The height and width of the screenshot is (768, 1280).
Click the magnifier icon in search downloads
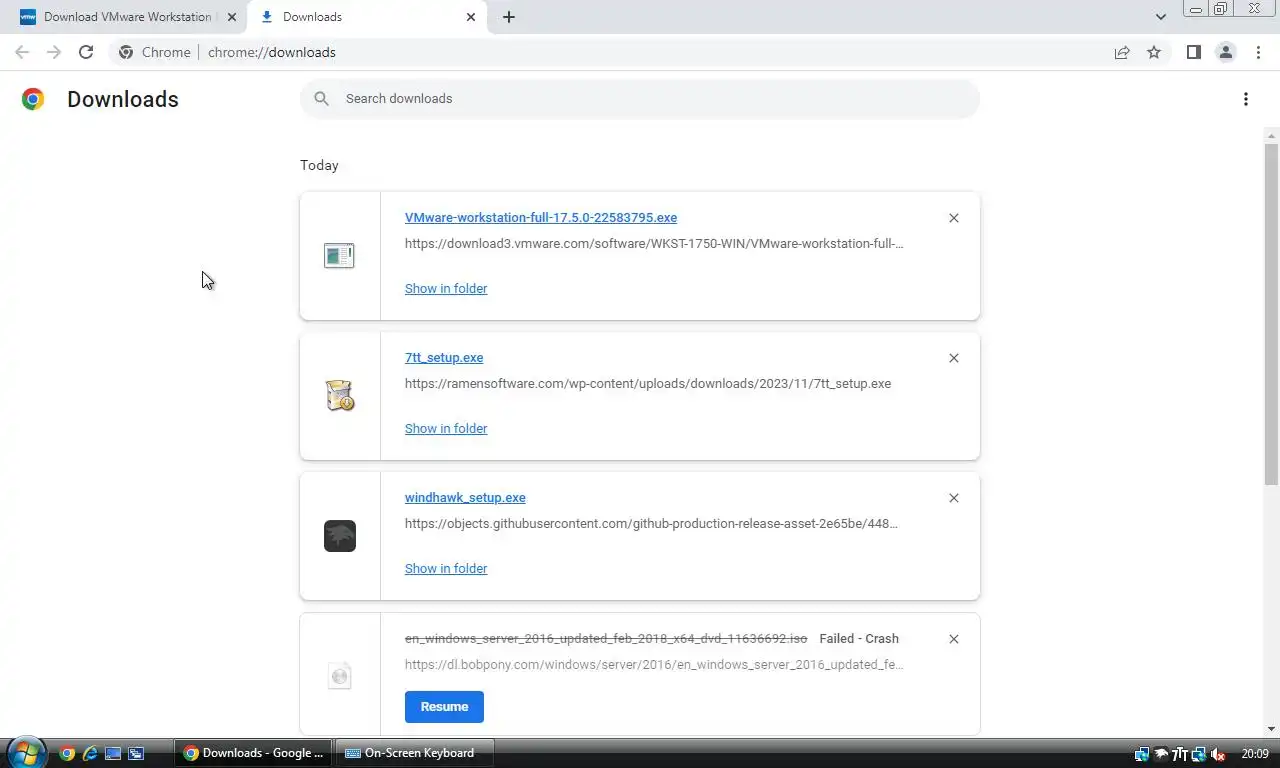(321, 98)
